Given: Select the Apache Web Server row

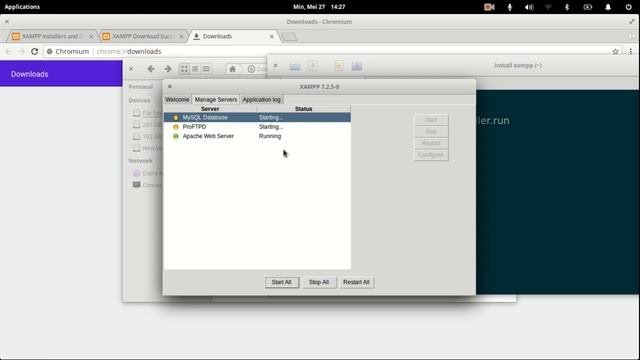Looking at the screenshot, I should point(257,136).
